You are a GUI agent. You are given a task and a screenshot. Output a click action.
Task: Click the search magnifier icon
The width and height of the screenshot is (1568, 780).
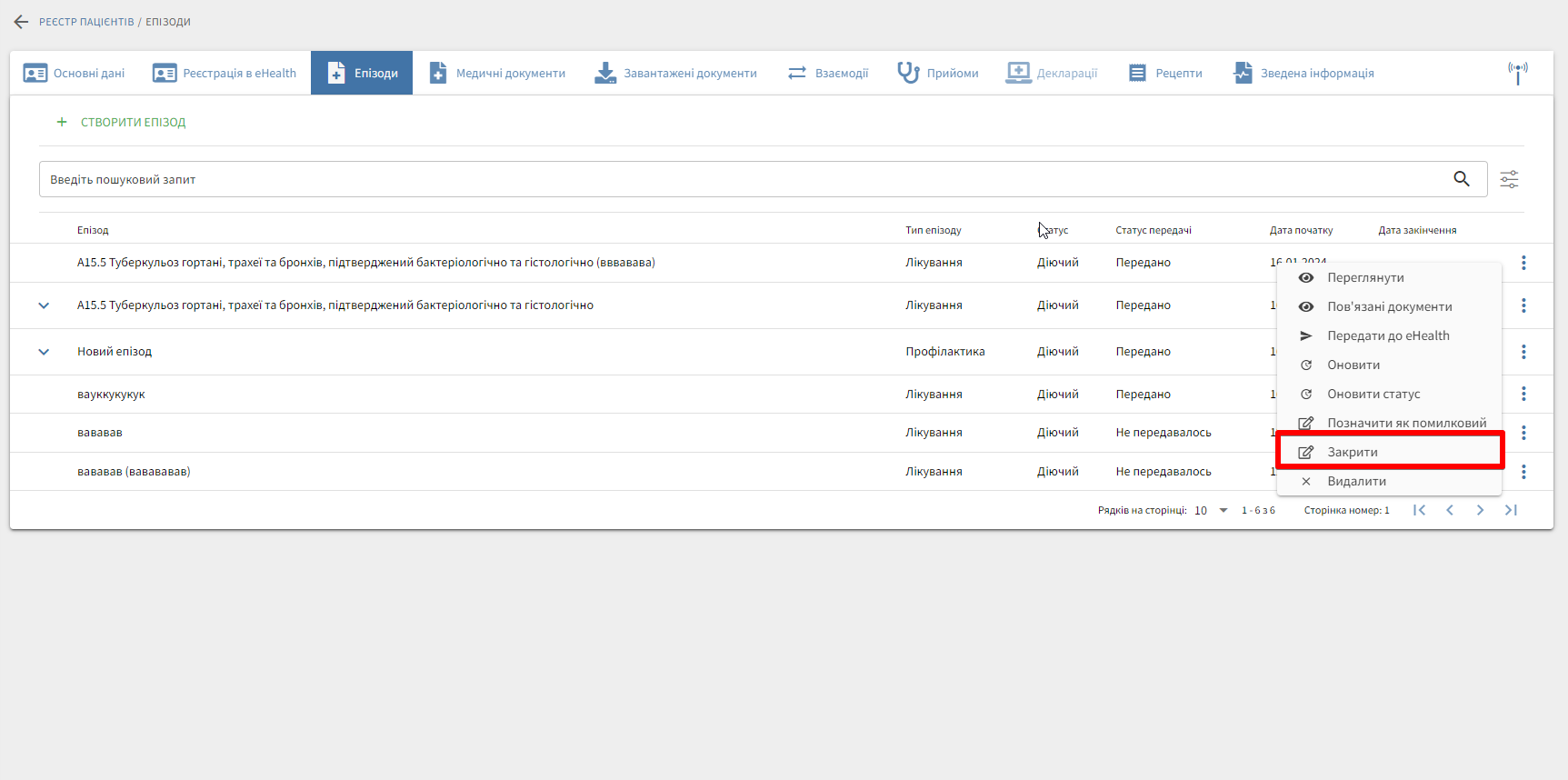coord(1461,179)
